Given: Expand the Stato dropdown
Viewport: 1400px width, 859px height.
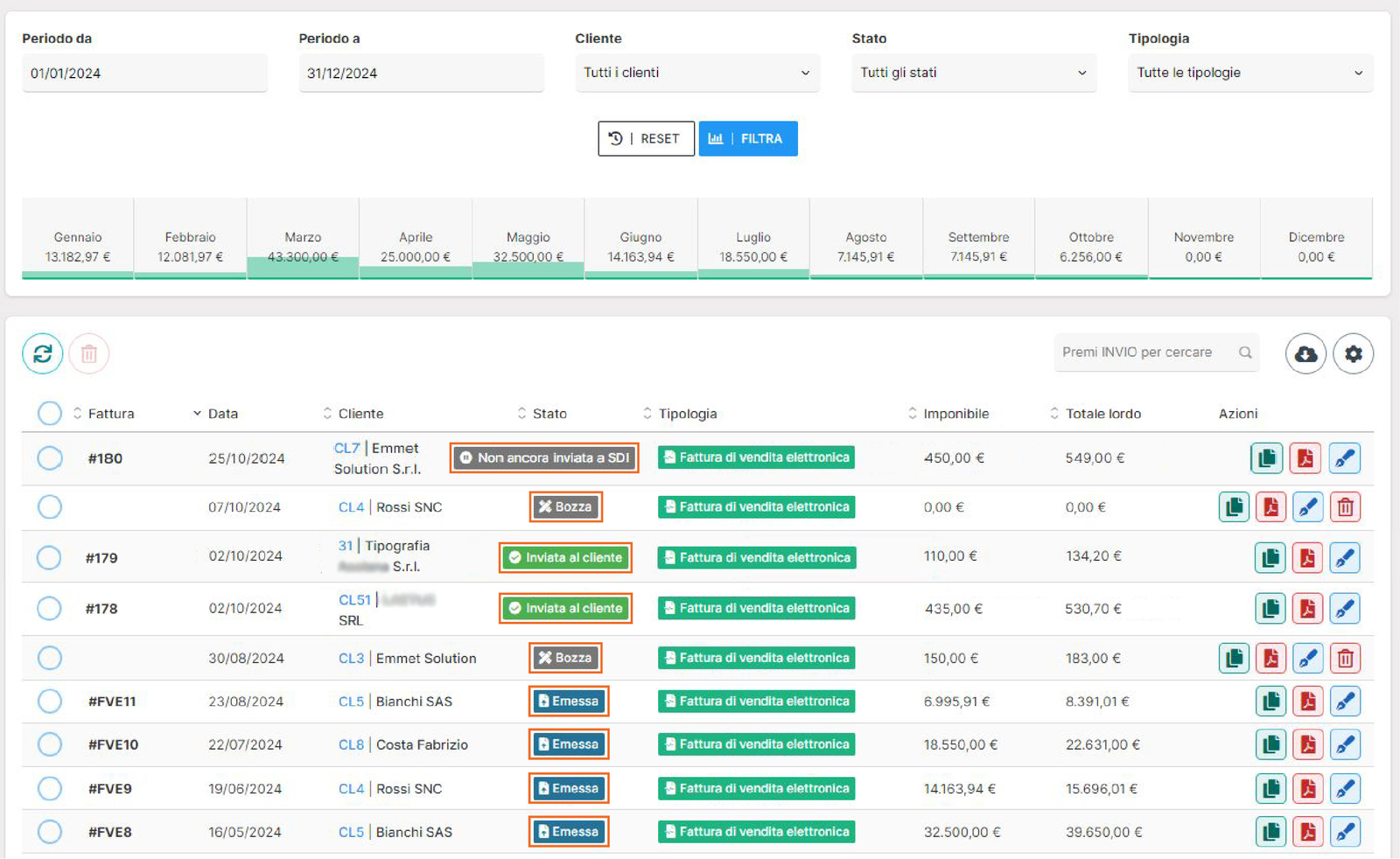Looking at the screenshot, I should pyautogui.click(x=973, y=73).
